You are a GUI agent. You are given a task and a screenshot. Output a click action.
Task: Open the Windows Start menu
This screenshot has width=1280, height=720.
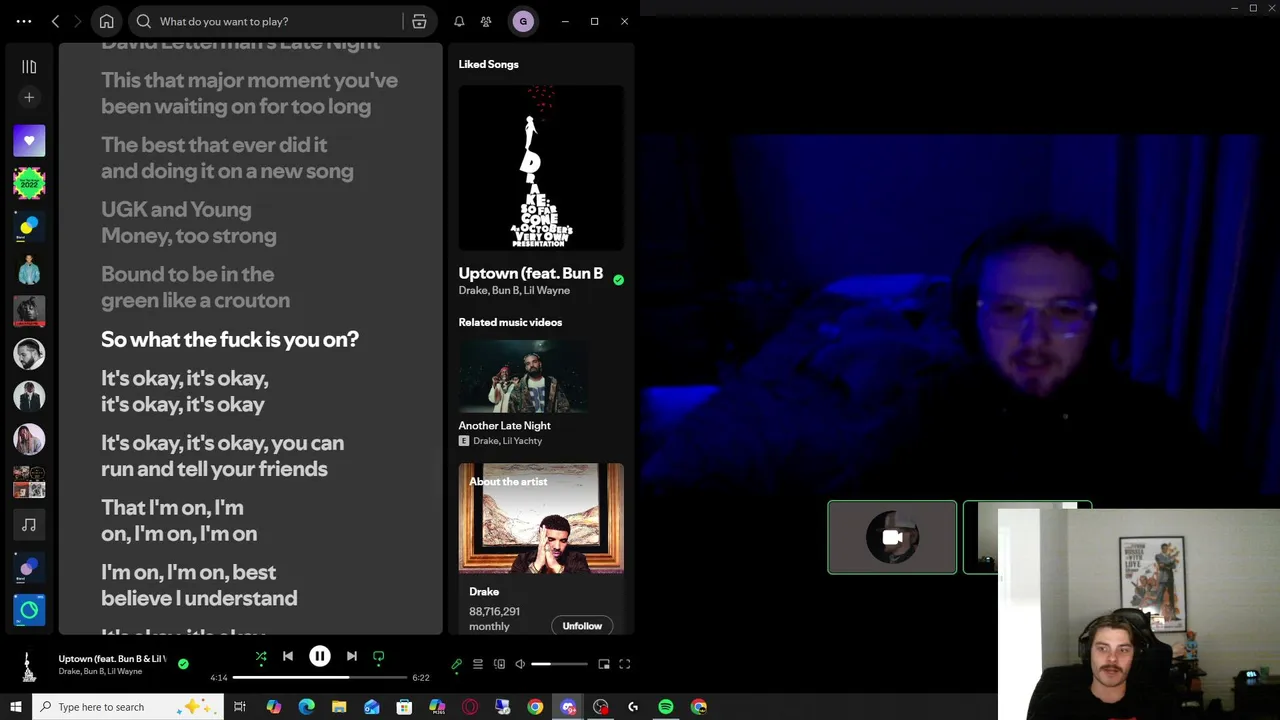pos(15,707)
